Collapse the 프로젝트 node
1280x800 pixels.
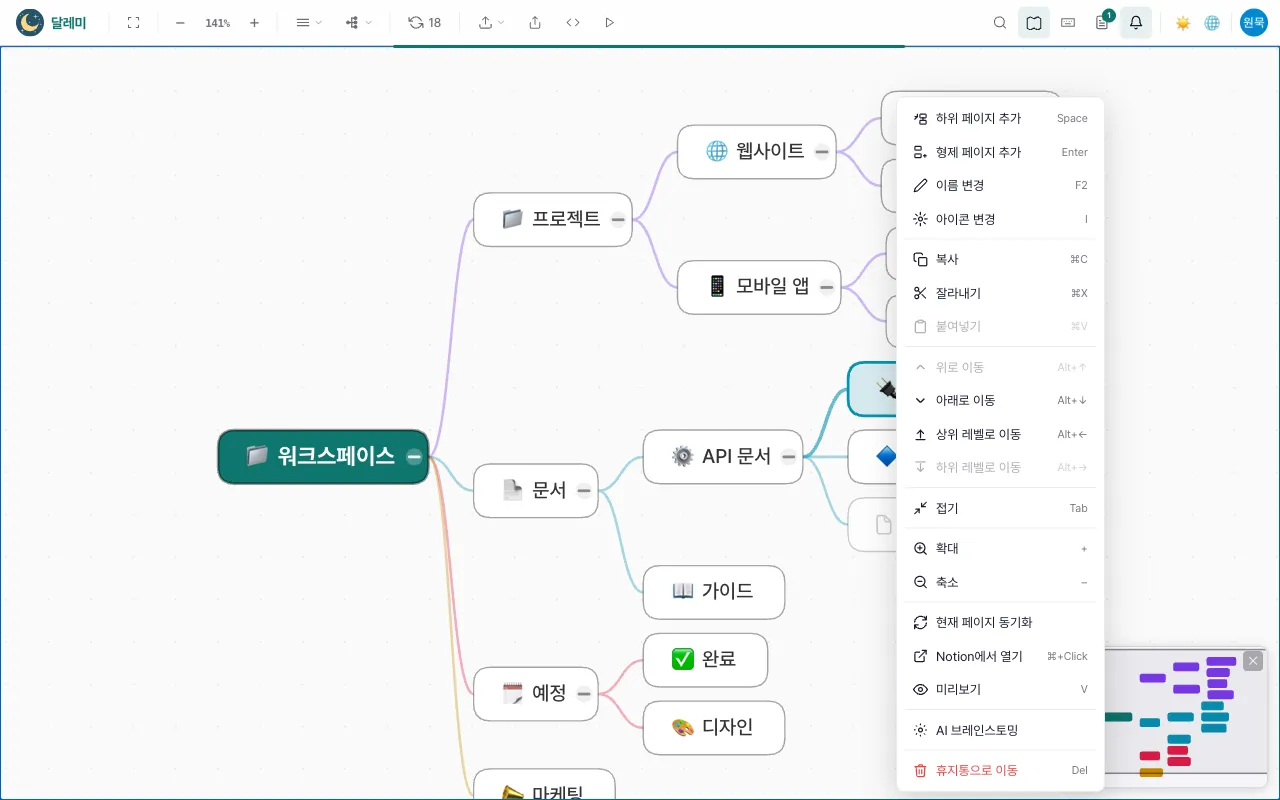[618, 219]
